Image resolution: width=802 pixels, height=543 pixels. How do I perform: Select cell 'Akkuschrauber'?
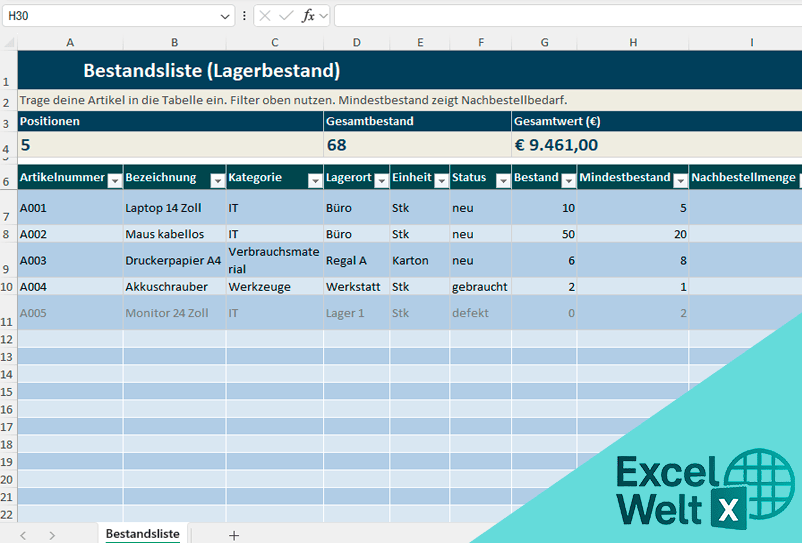pos(174,286)
